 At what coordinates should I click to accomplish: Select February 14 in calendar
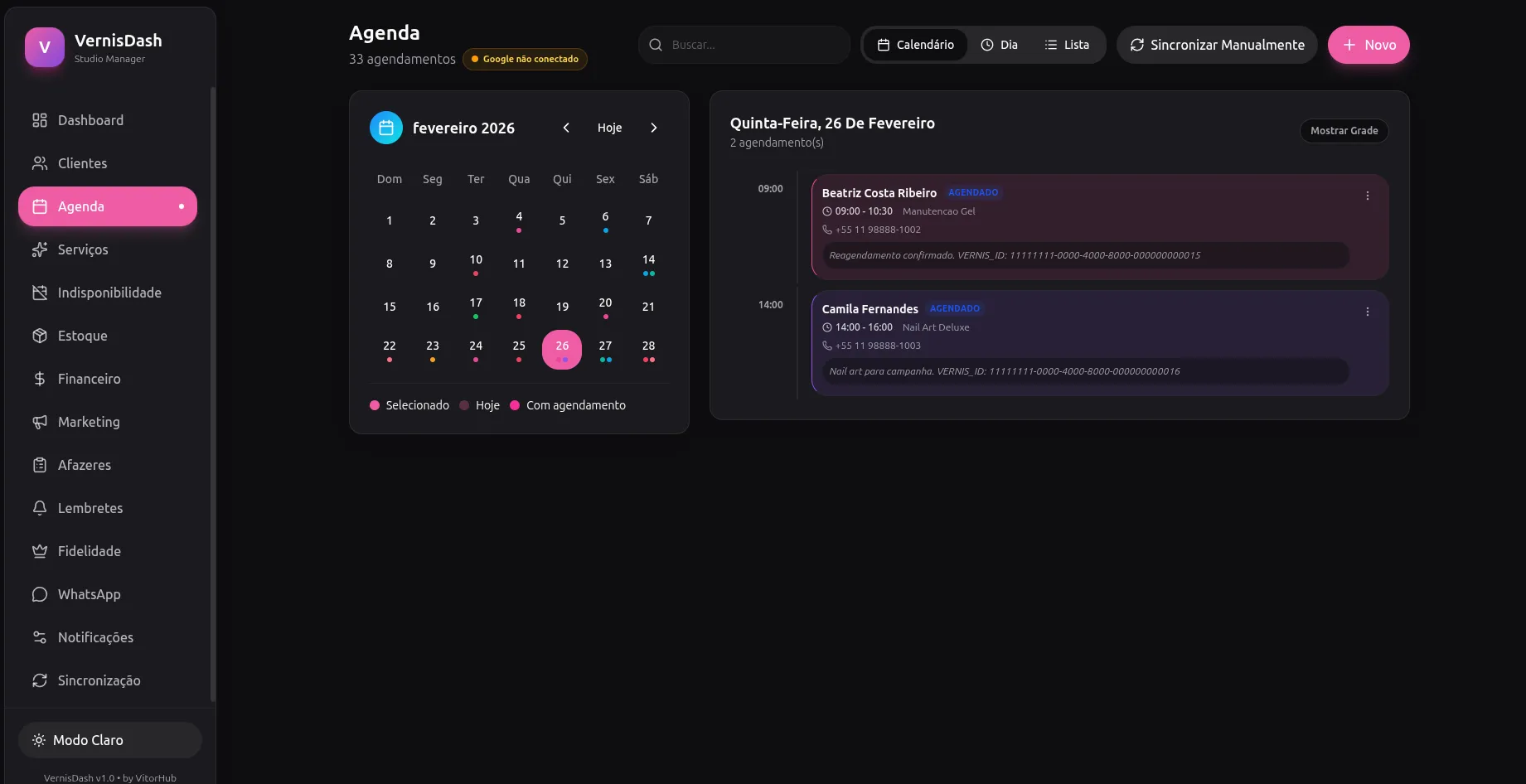coord(648,264)
